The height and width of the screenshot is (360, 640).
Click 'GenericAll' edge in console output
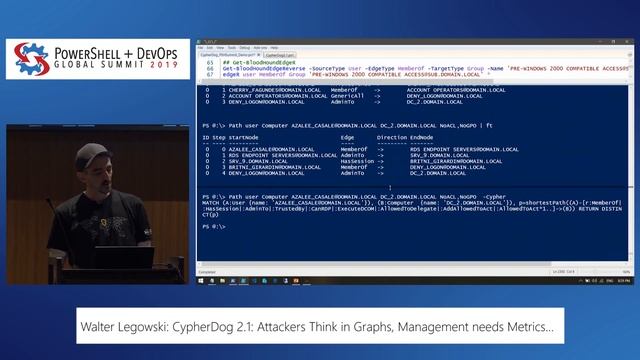[x=347, y=96]
